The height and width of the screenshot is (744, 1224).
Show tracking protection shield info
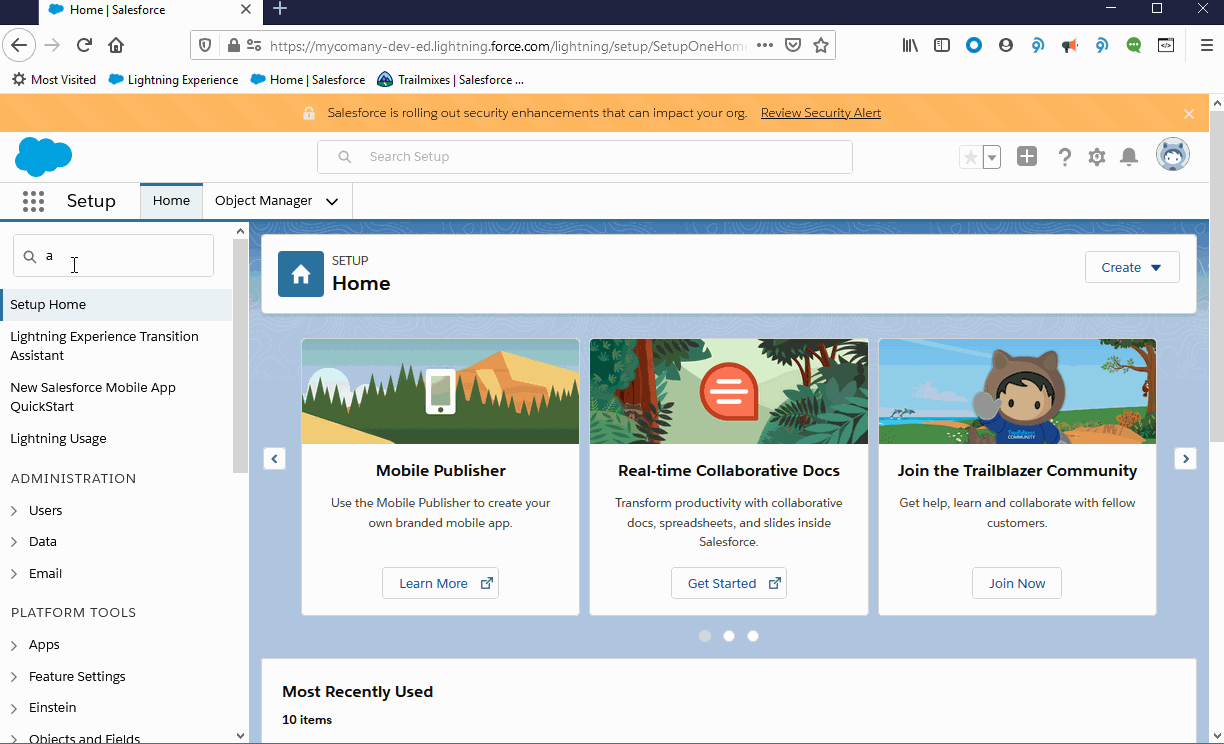(205, 45)
